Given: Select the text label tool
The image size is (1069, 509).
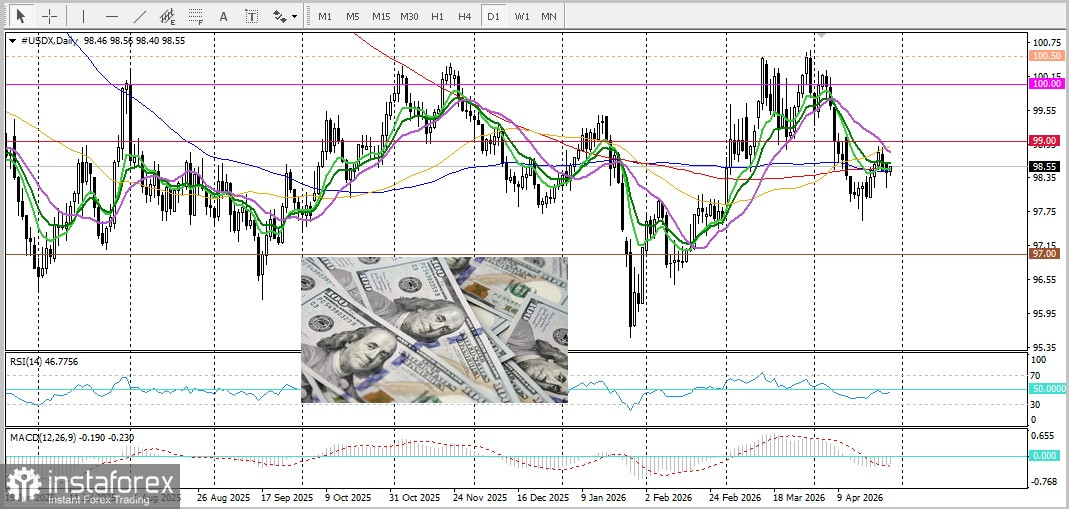Looking at the screenshot, I should tap(251, 17).
